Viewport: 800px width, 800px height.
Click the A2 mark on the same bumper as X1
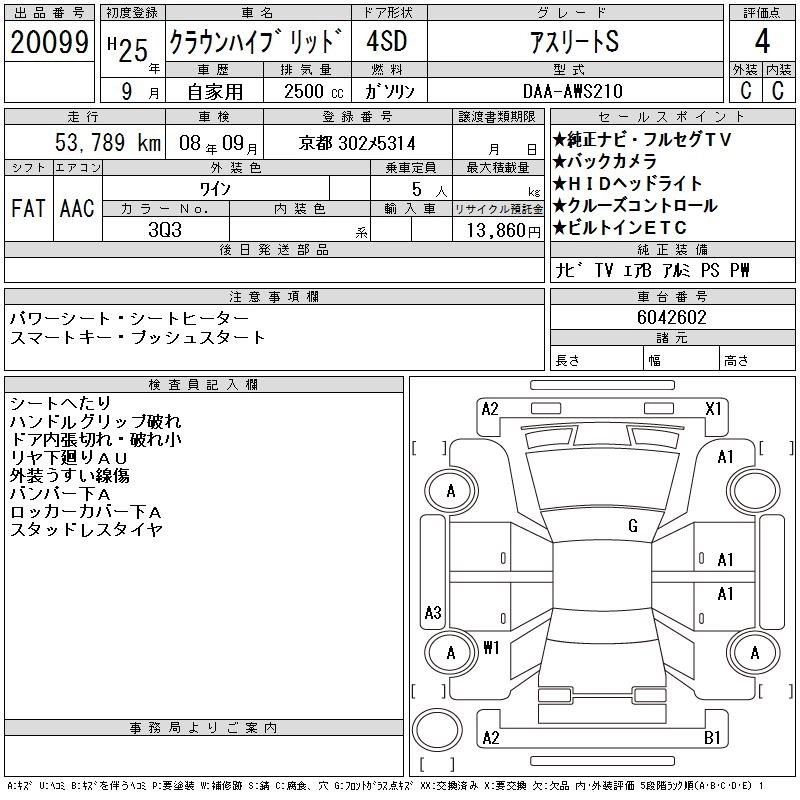click(490, 408)
